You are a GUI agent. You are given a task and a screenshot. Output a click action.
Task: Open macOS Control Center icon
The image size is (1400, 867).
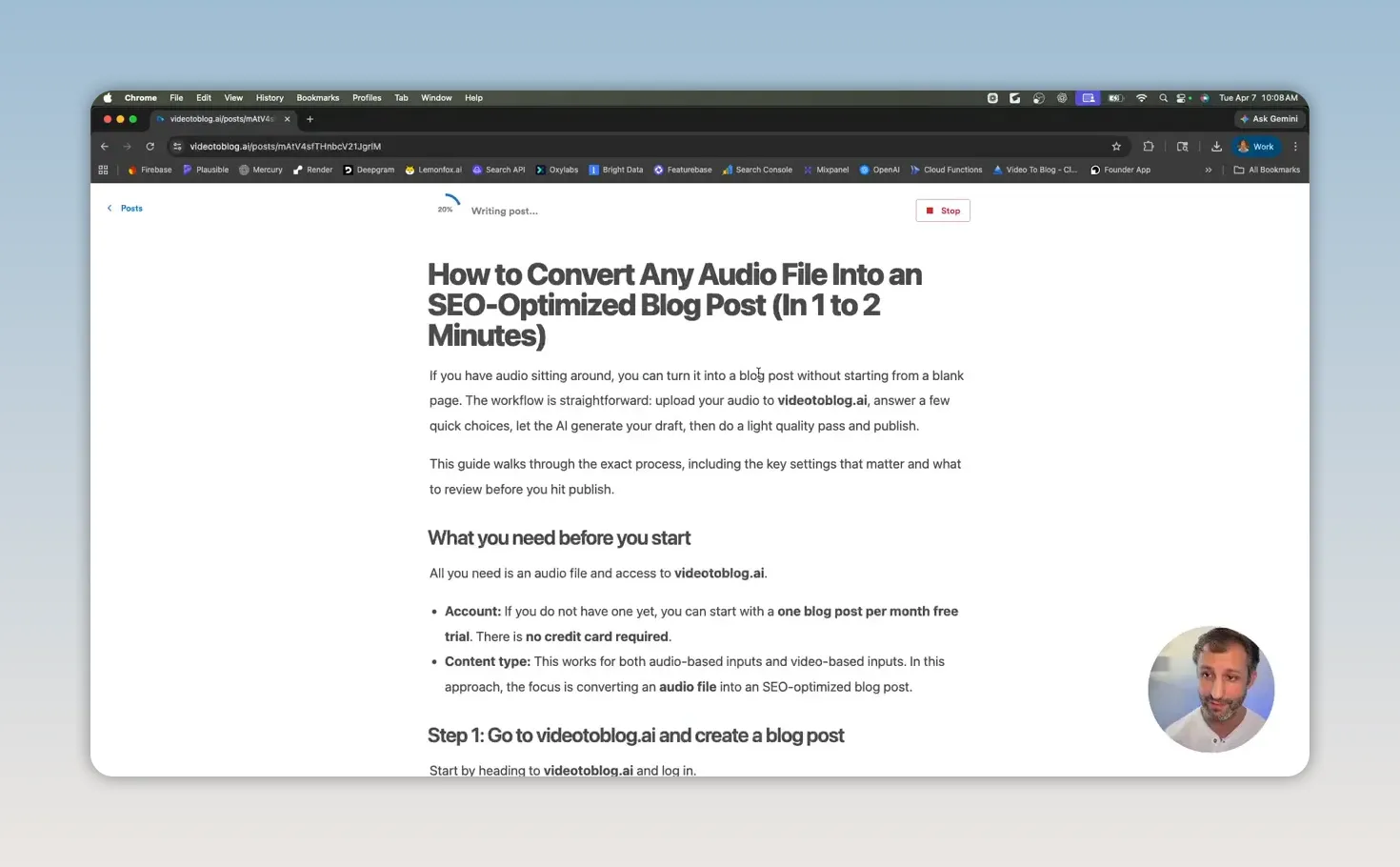coord(1182,97)
